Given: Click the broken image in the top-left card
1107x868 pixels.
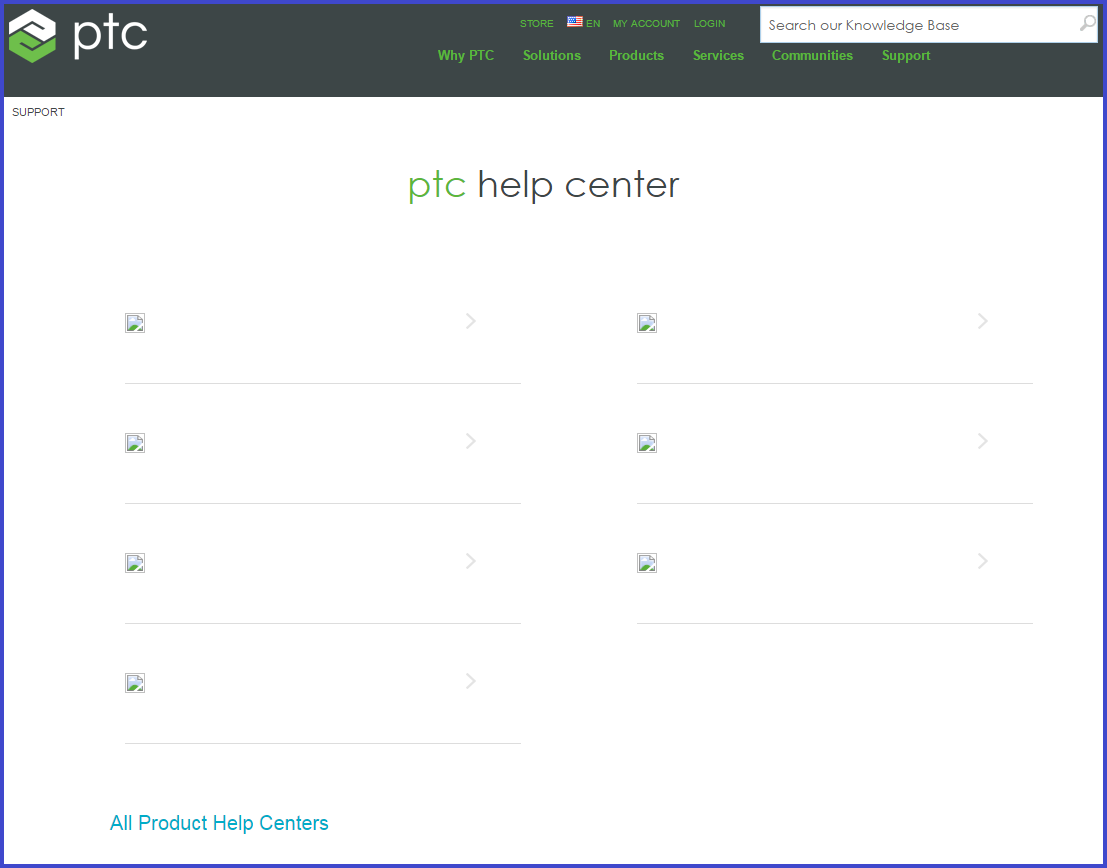Looking at the screenshot, I should pos(135,323).
